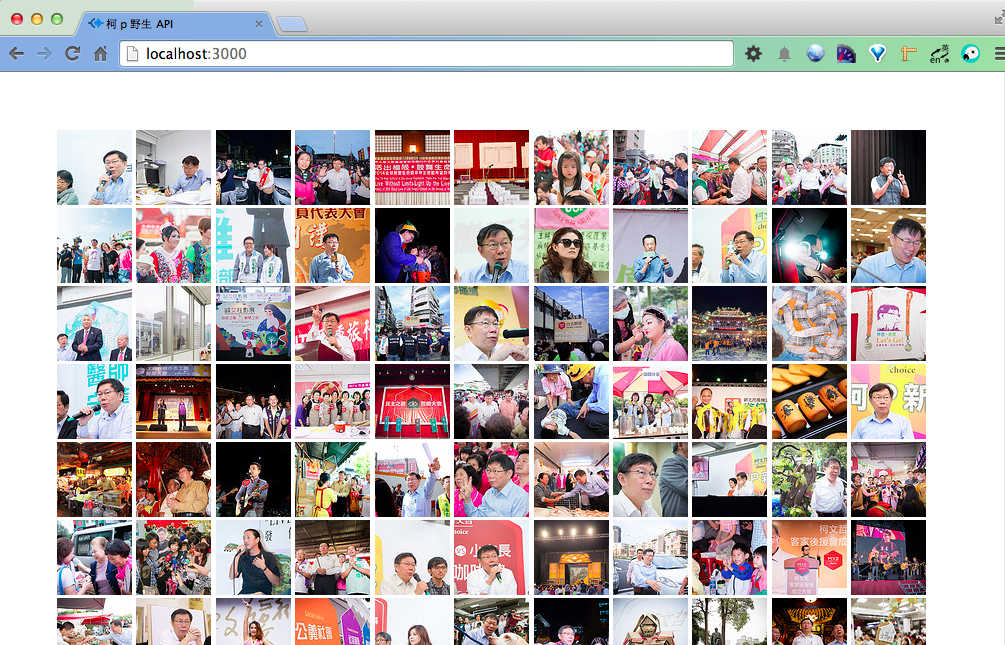This screenshot has height=645, width=1005.
Task: Click the localhost:3000 address bar
Action: (430, 54)
